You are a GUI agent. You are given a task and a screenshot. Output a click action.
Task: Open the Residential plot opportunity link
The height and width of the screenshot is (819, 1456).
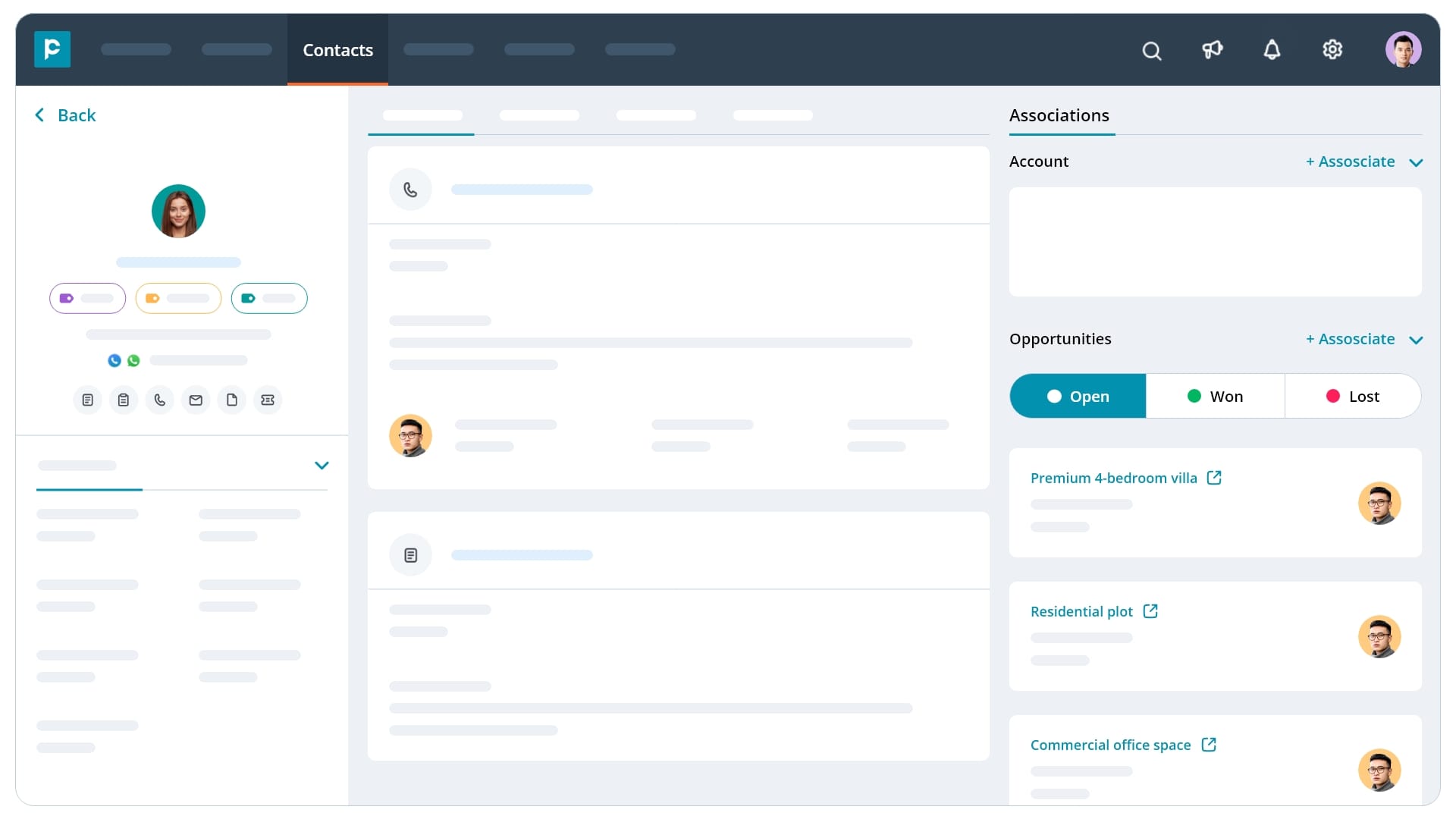pyautogui.click(x=1081, y=611)
